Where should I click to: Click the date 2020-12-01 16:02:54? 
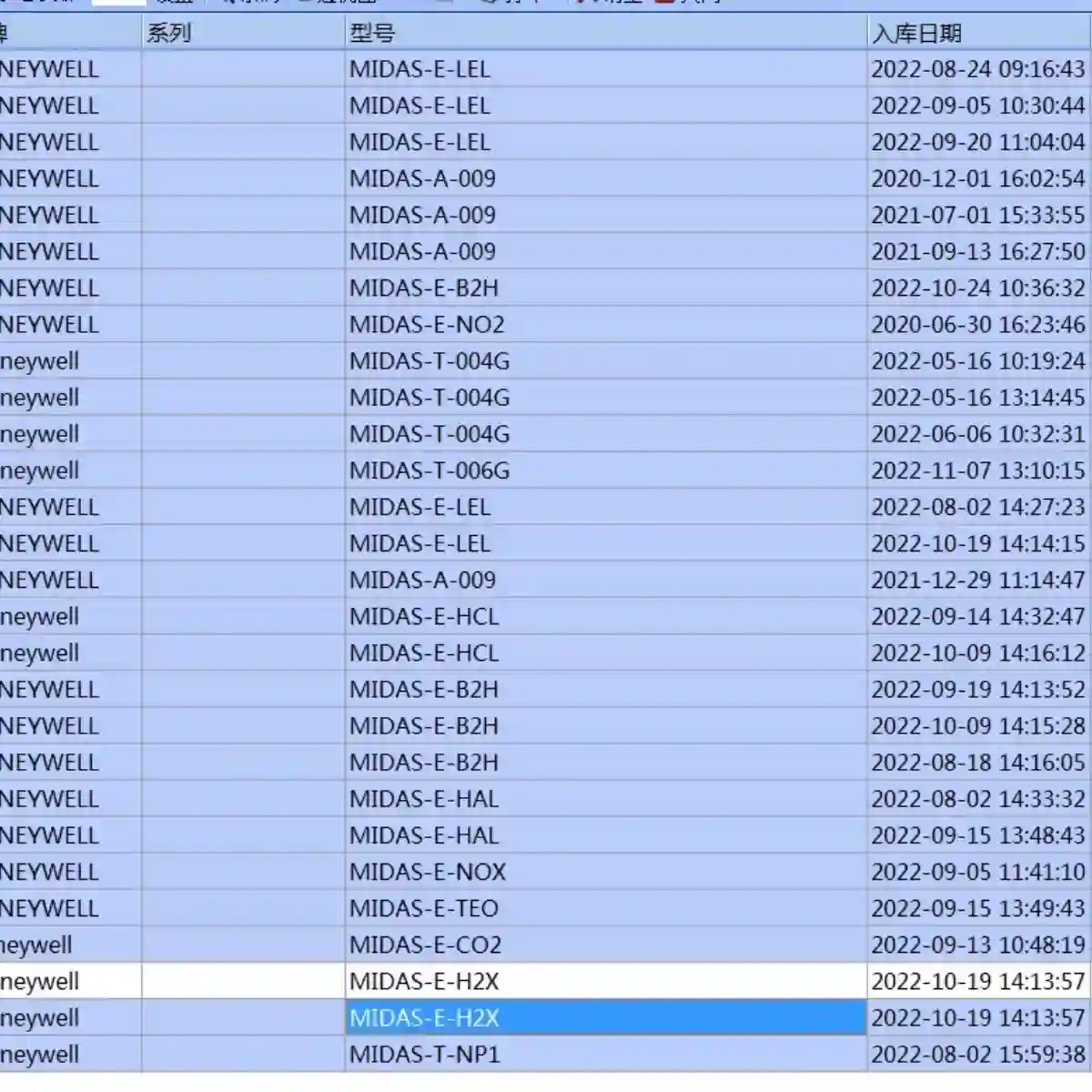pos(978,178)
